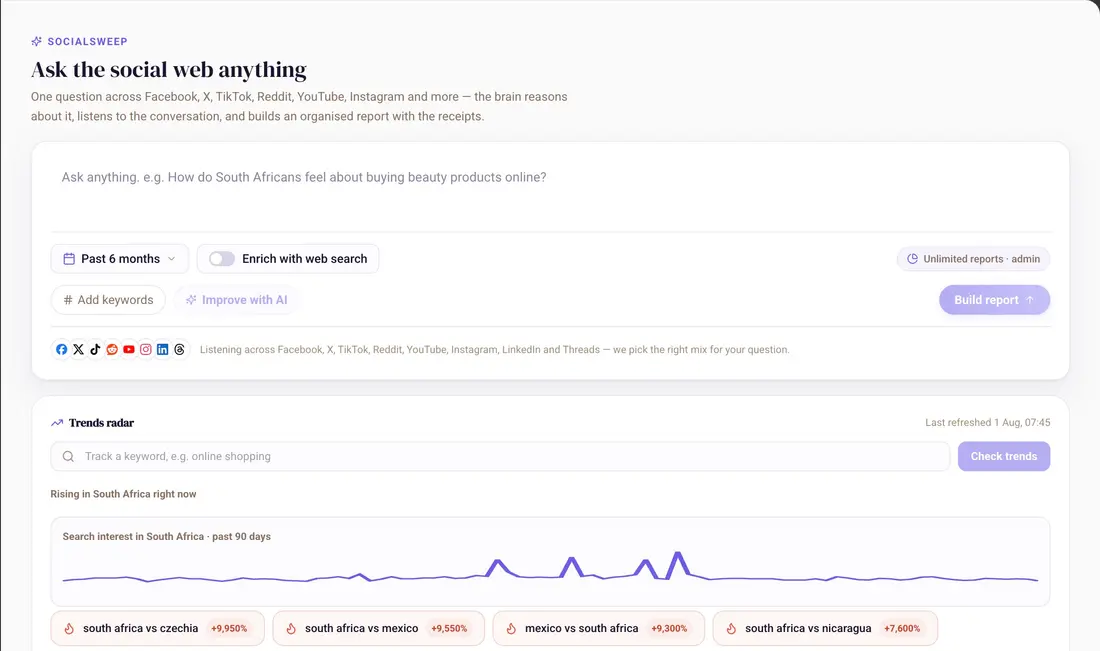
Task: Select the south africa vs czechia trend chip
Action: click(x=157, y=629)
